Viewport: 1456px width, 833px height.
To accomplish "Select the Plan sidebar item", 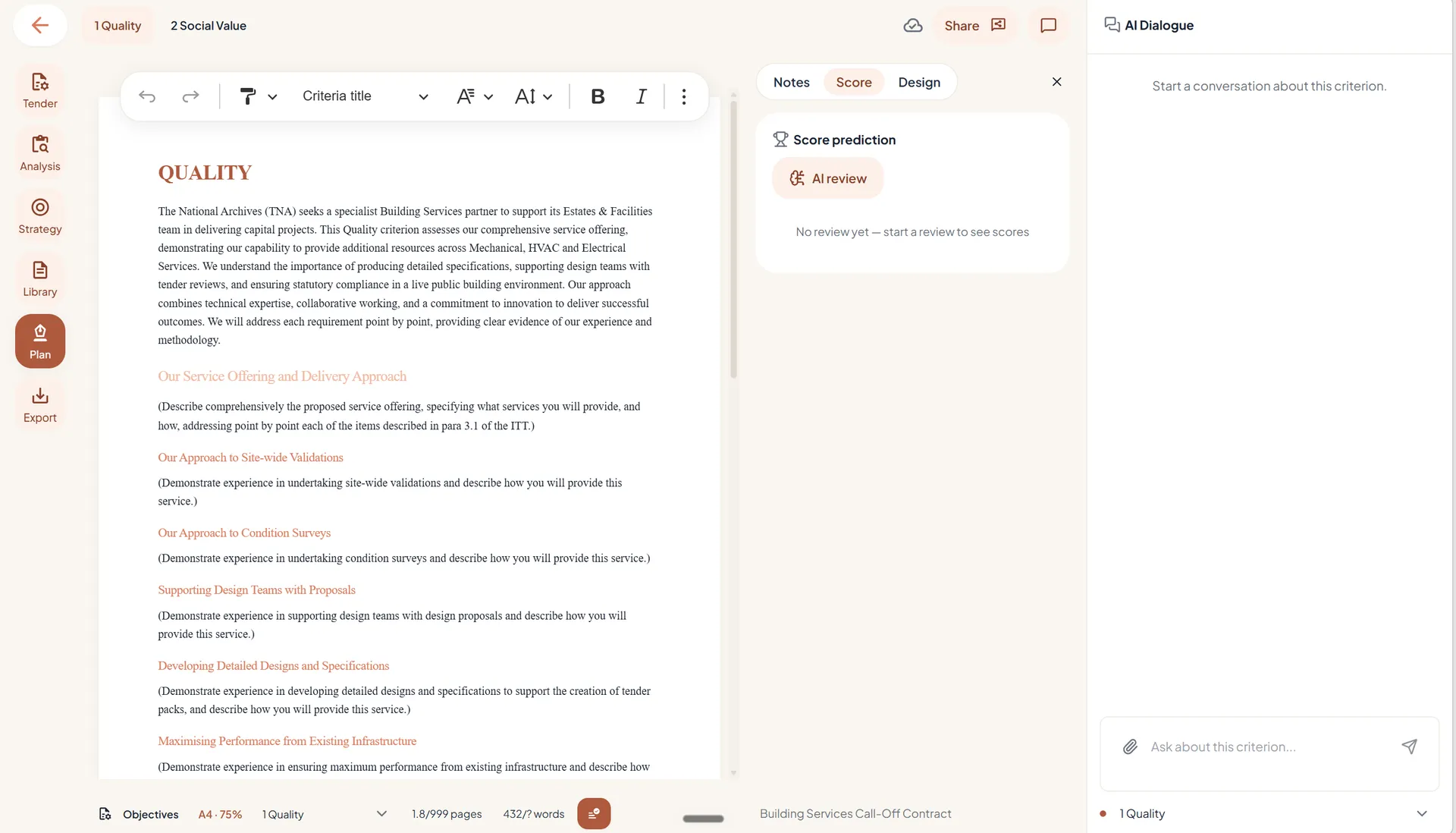I will click(x=40, y=341).
